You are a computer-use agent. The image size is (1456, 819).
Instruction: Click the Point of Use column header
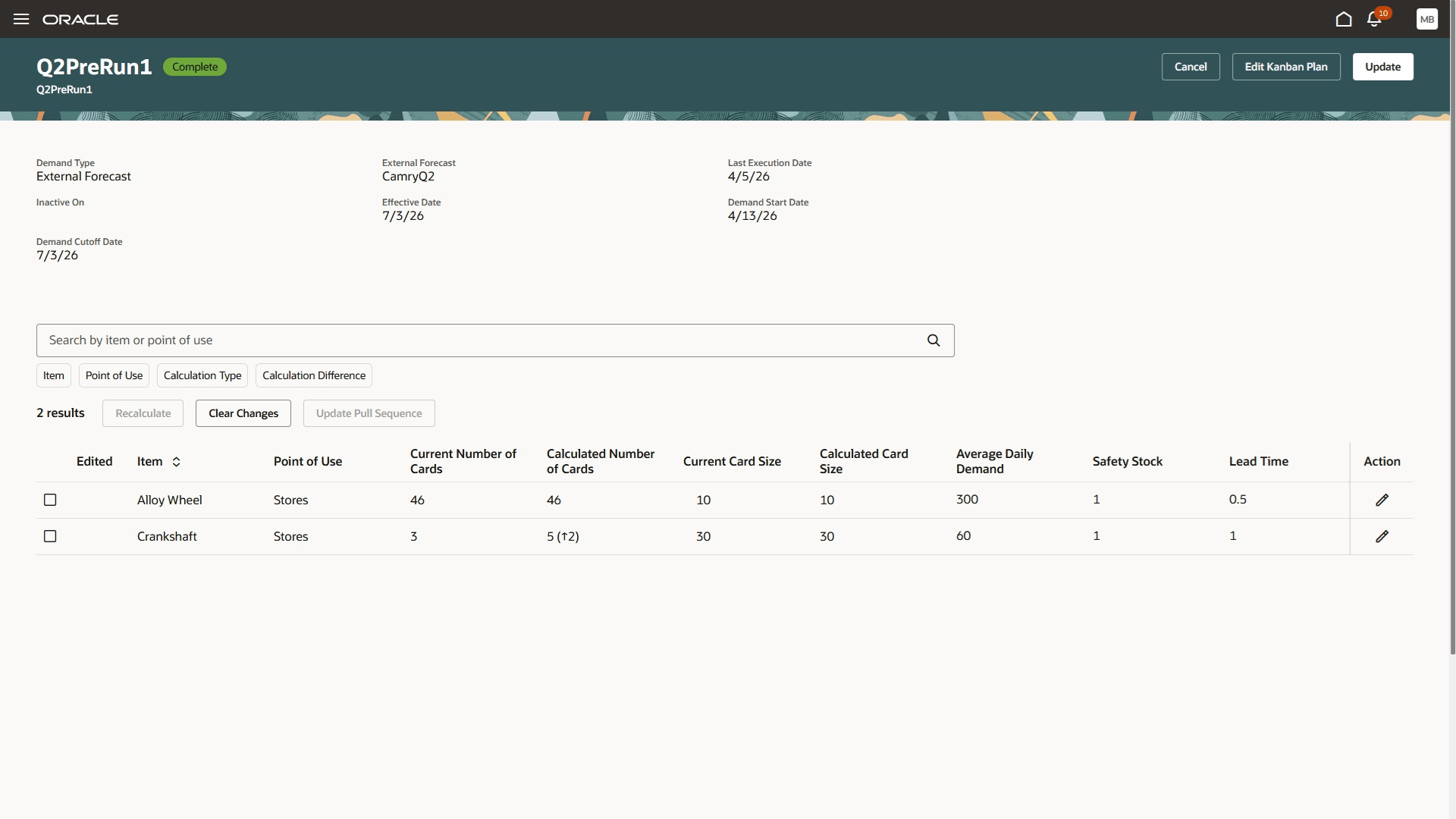click(308, 462)
